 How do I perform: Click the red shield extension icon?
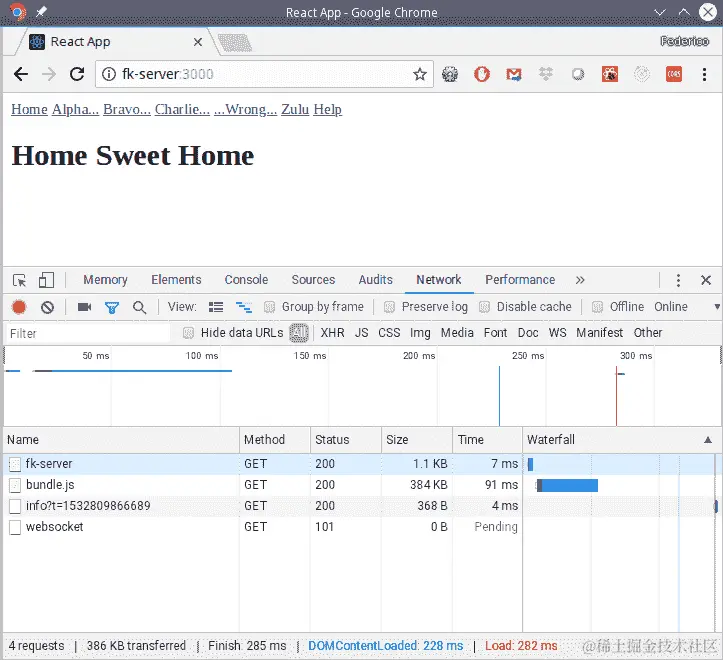482,74
